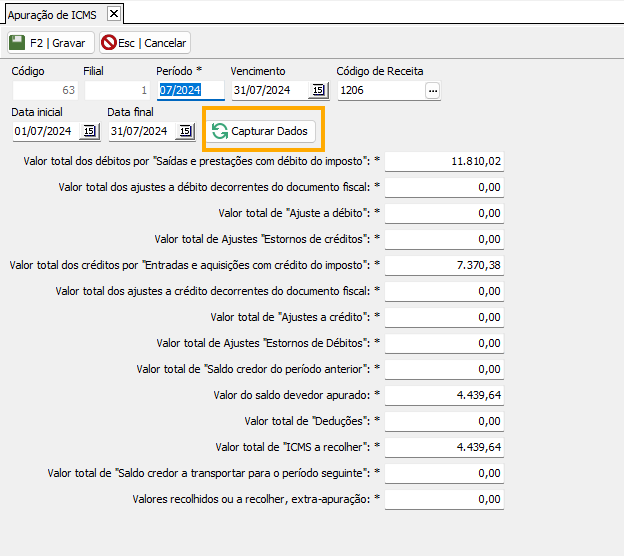This screenshot has width=624, height=556.
Task: Save the record with F2 | Gravar
Action: pos(51,42)
